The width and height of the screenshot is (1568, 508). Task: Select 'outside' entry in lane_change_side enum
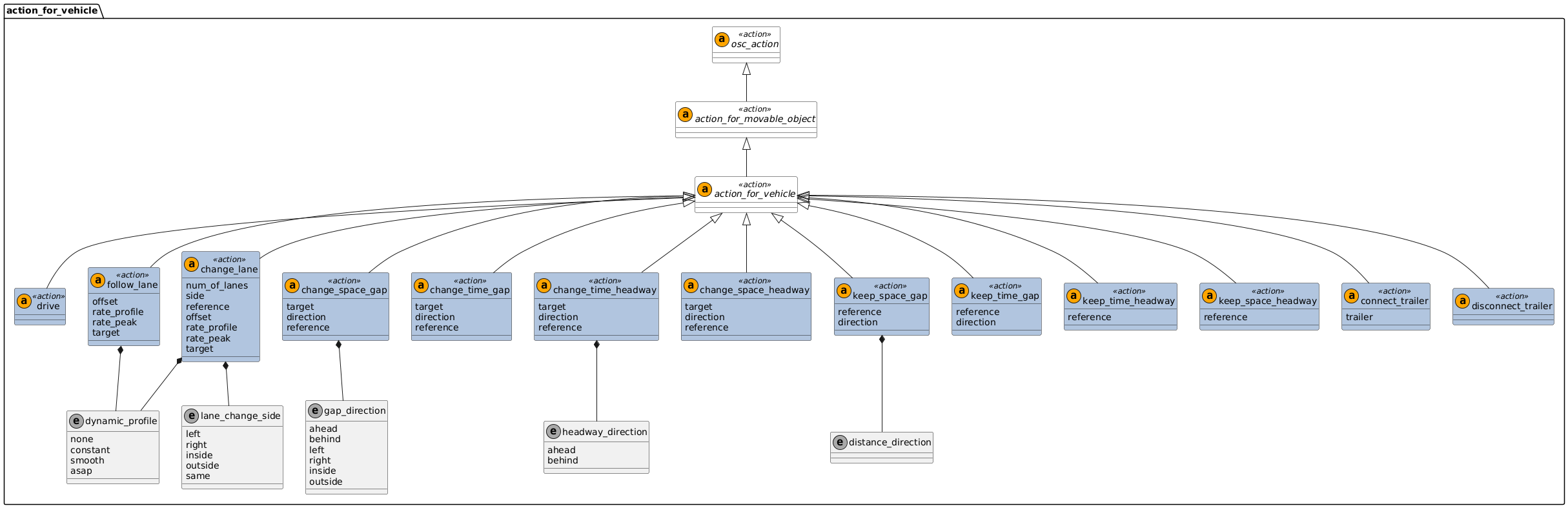click(x=202, y=465)
